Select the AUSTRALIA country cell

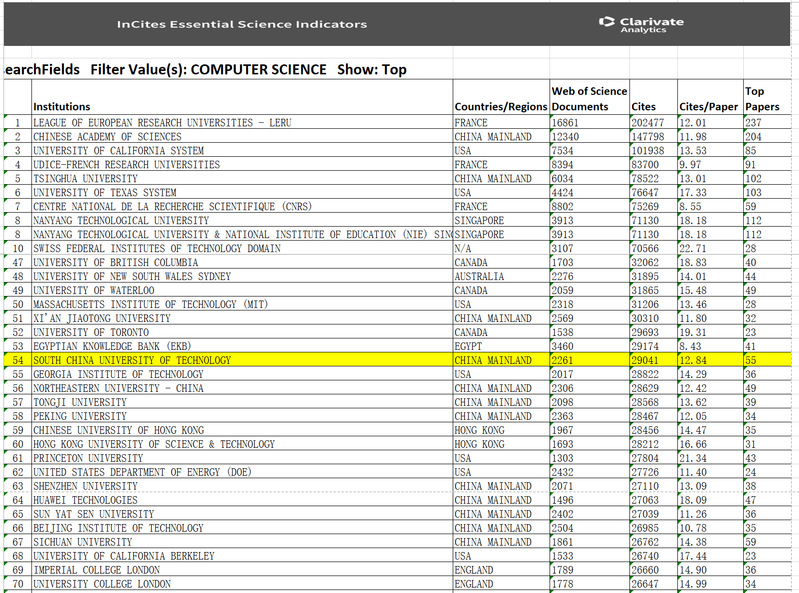501,276
